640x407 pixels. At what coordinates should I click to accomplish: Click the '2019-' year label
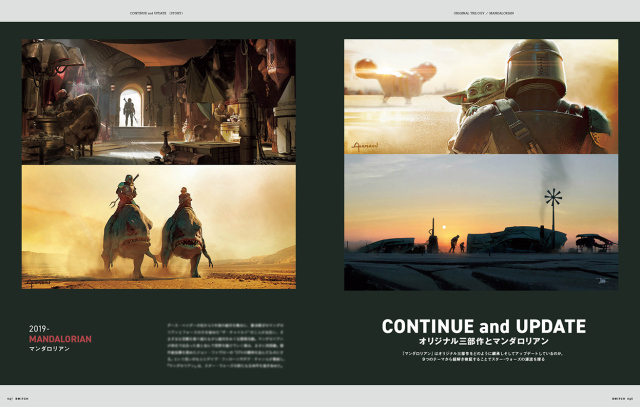[x=39, y=329]
